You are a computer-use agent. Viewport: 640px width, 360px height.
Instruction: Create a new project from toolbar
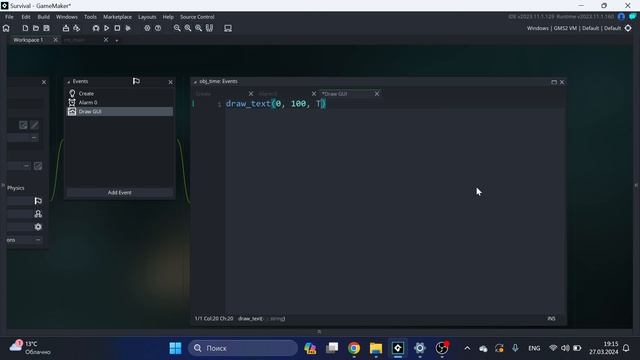tap(25, 28)
